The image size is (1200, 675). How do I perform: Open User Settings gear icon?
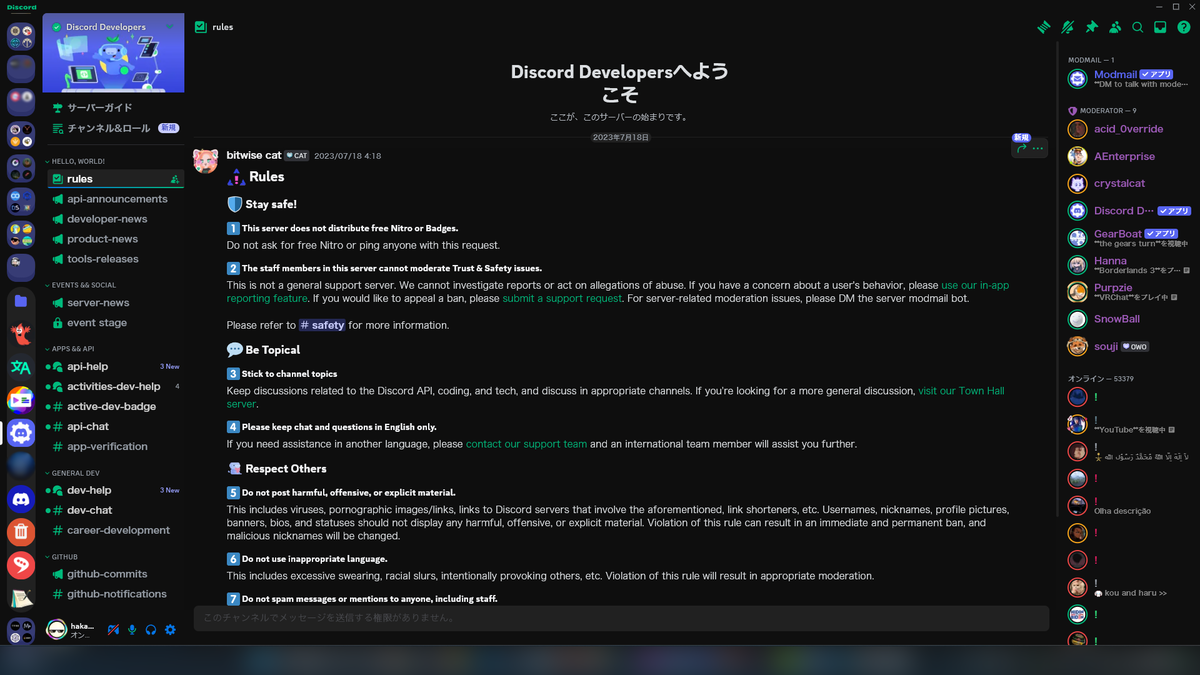click(x=170, y=630)
